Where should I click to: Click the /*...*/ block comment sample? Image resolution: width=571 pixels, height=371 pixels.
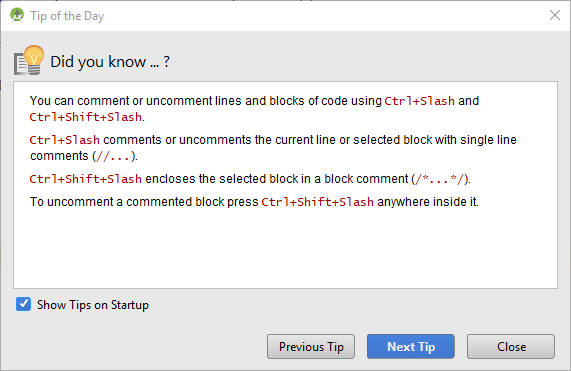tap(440, 179)
